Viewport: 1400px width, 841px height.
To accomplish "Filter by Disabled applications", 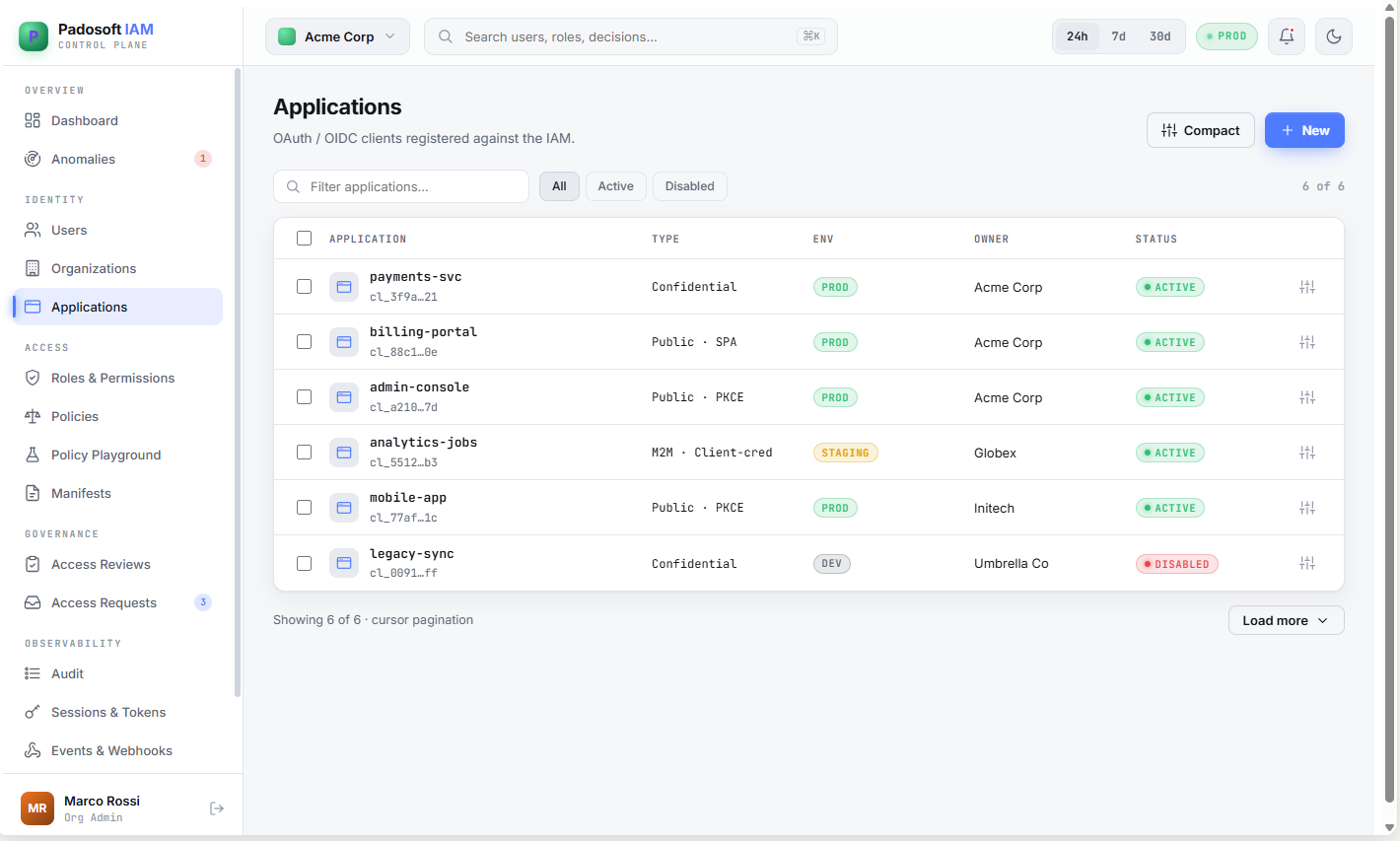I will pyautogui.click(x=690, y=186).
